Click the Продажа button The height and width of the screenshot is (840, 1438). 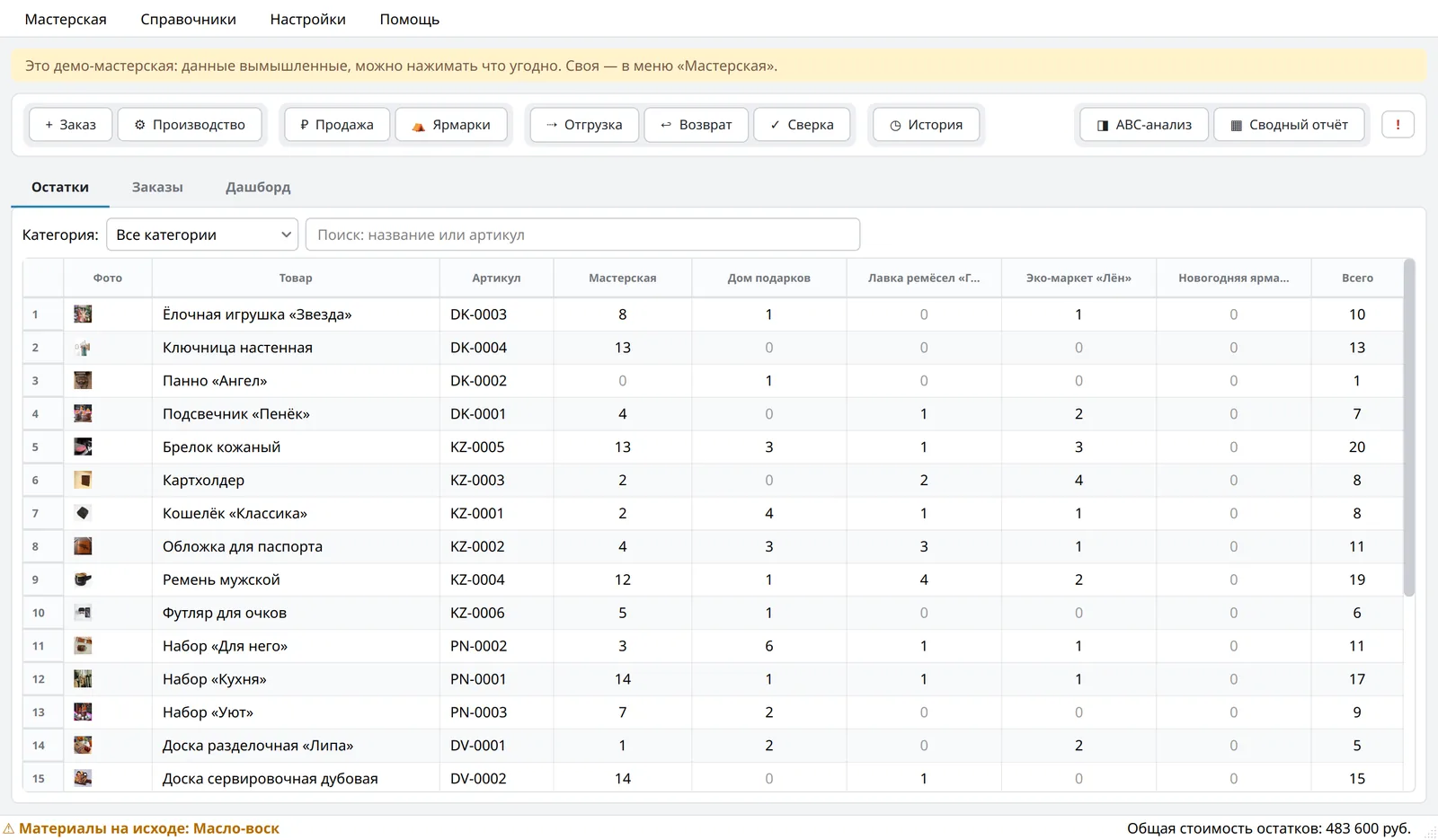[337, 125]
